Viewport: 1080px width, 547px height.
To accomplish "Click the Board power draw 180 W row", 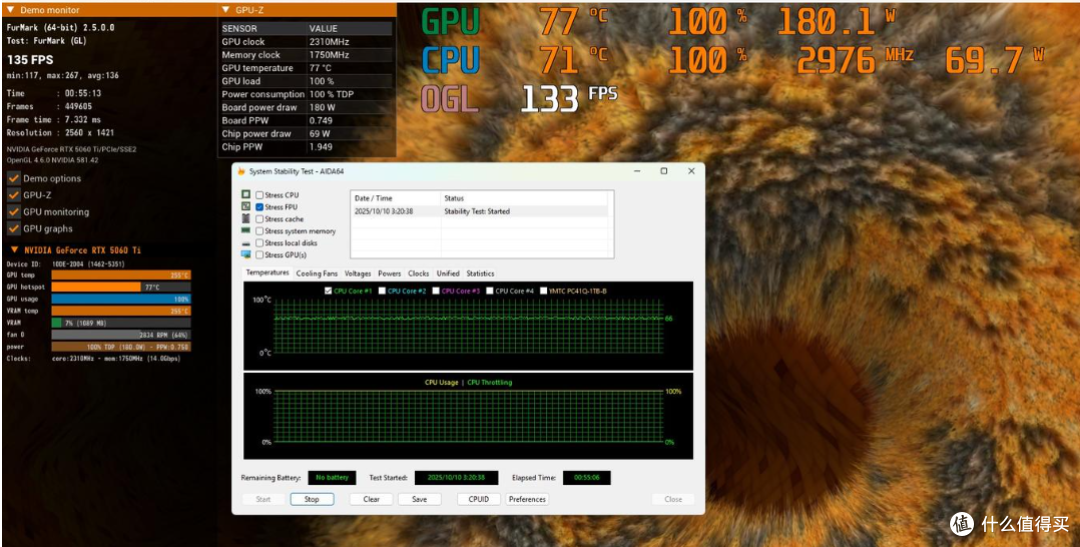I will (307, 107).
